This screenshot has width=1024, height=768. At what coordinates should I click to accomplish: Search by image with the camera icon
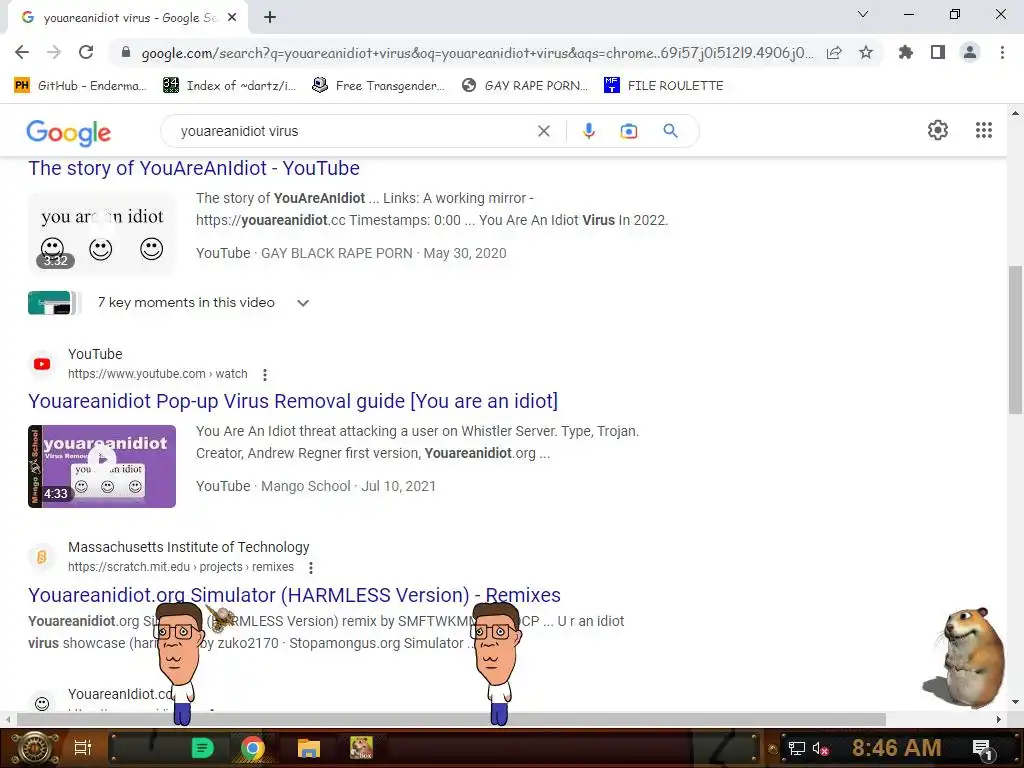[628, 131]
